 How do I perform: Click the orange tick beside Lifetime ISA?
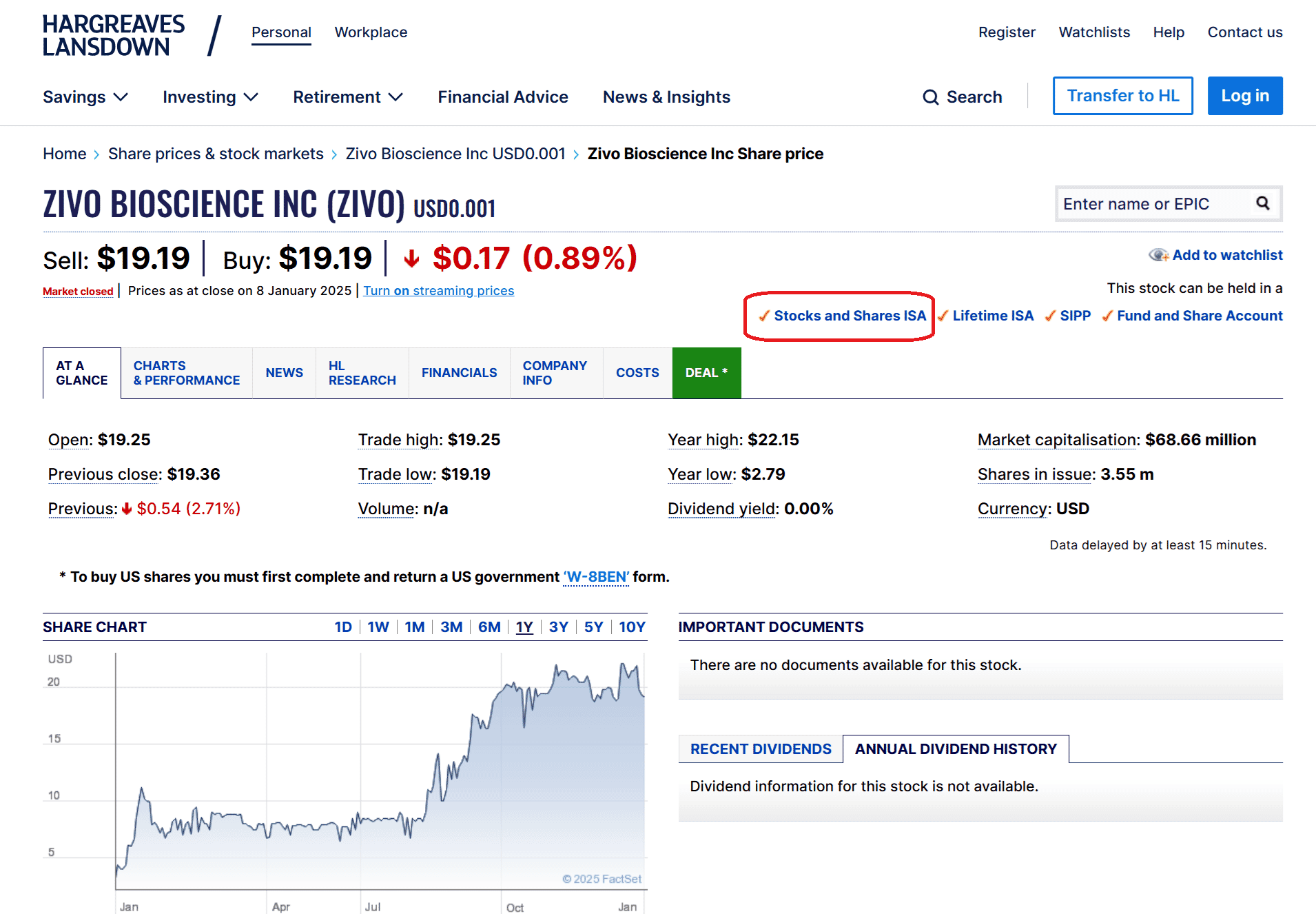943,316
